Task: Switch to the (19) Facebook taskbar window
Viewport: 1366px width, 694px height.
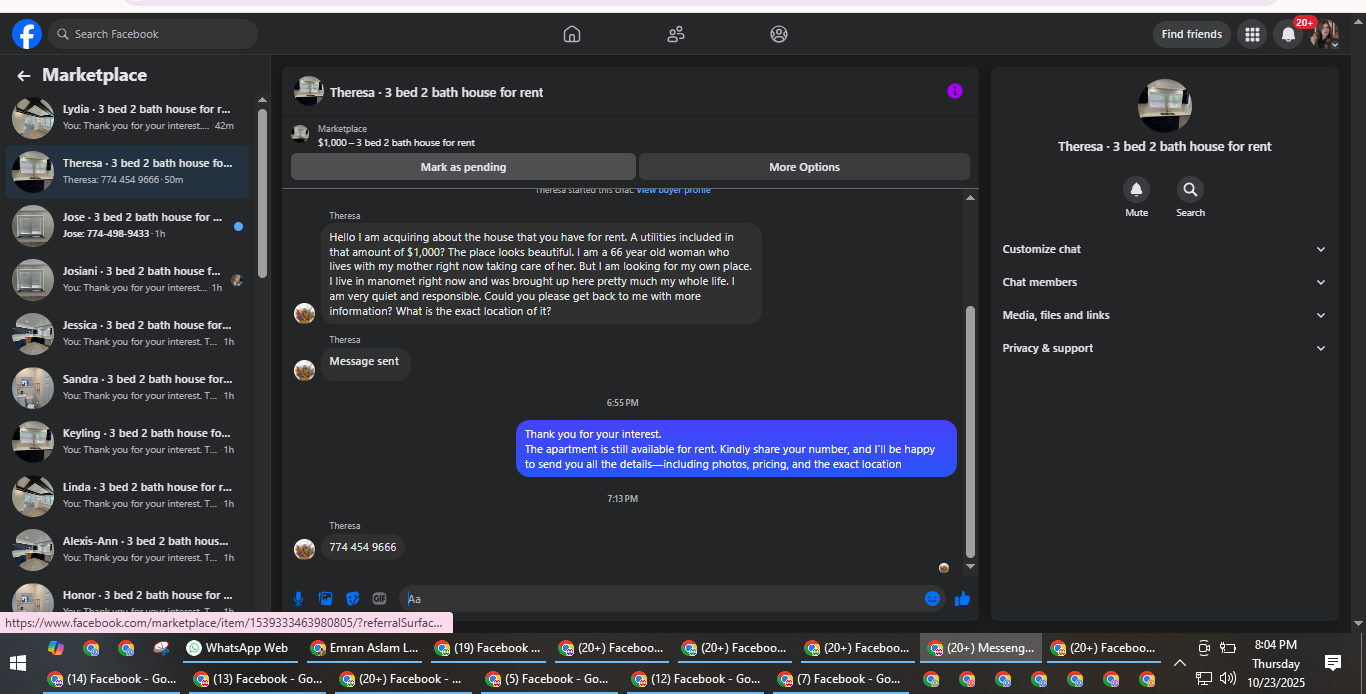Action: coord(488,648)
